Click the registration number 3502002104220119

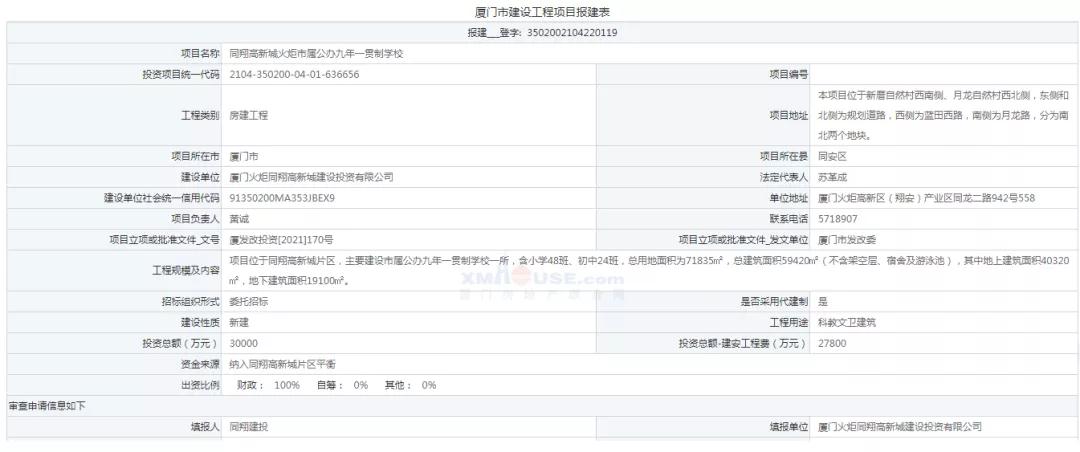pos(572,33)
